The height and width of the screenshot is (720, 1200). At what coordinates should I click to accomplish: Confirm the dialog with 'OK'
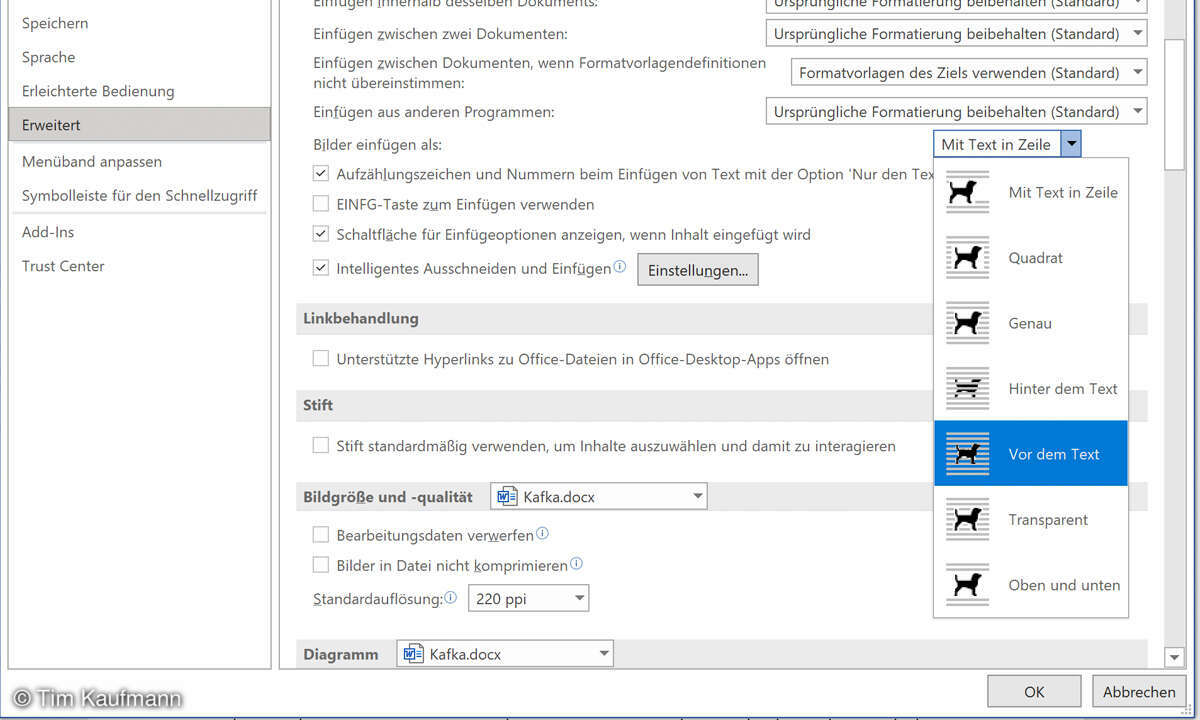click(1034, 691)
